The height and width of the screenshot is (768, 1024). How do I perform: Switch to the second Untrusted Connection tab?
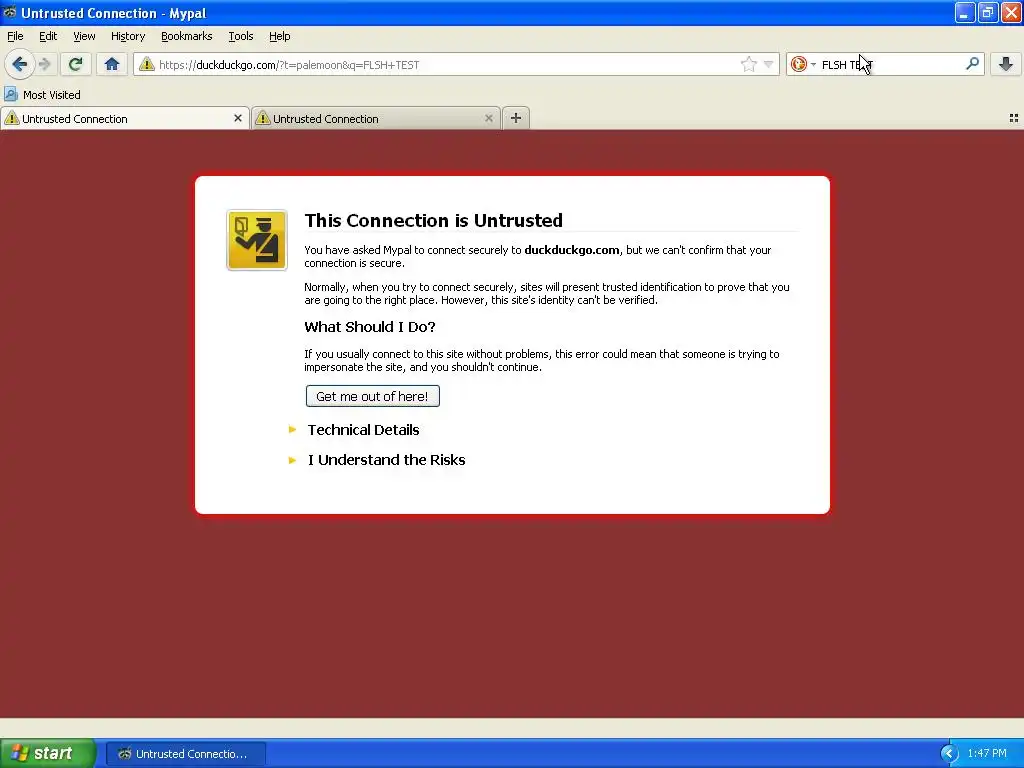376,118
